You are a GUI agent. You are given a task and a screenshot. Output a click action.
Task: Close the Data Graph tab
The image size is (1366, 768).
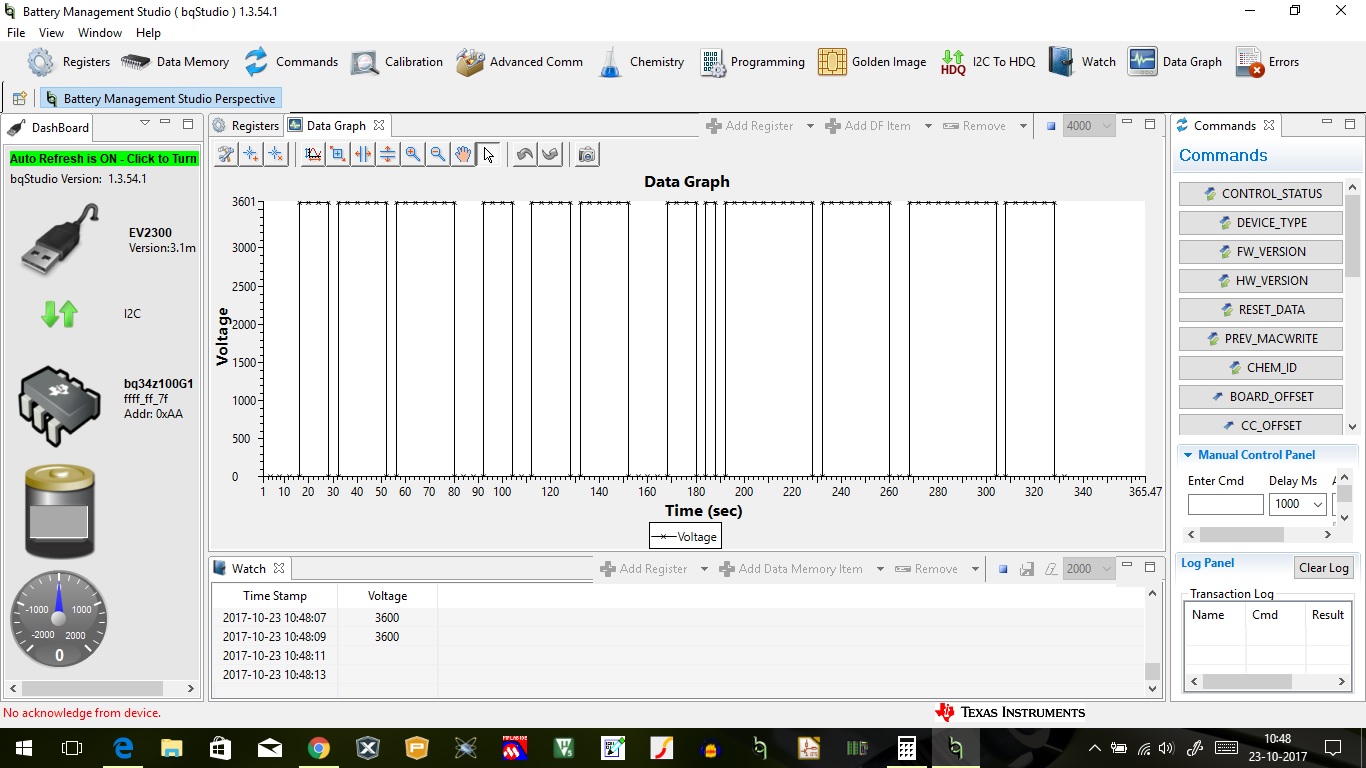point(379,126)
